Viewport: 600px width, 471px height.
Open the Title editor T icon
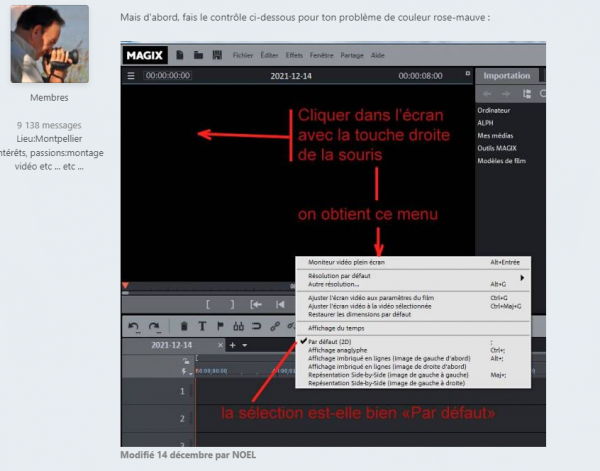[202, 326]
